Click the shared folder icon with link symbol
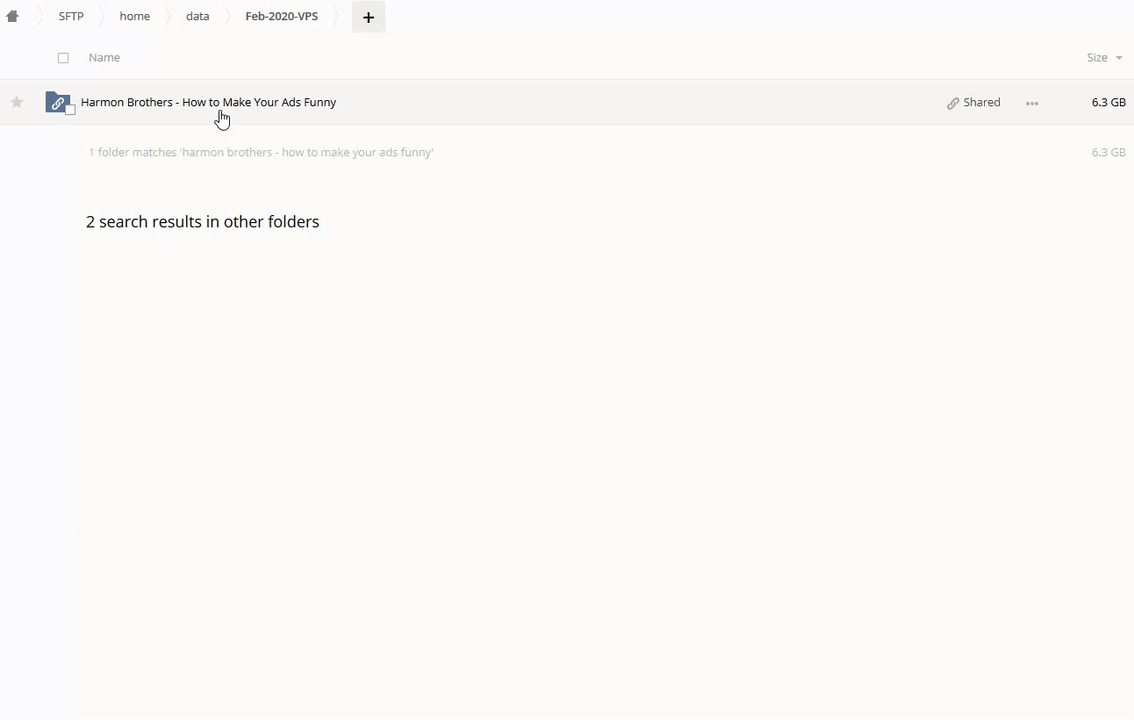Viewport: 1134px width, 720px height. 57,102
